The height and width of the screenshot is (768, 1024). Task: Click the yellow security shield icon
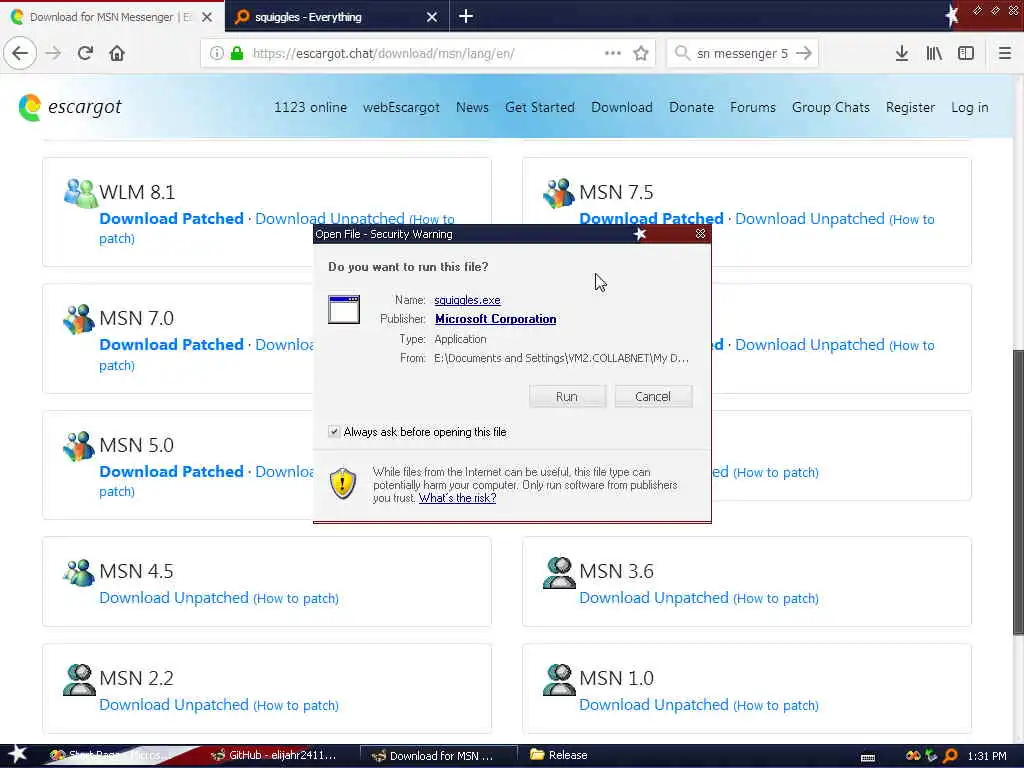click(343, 484)
